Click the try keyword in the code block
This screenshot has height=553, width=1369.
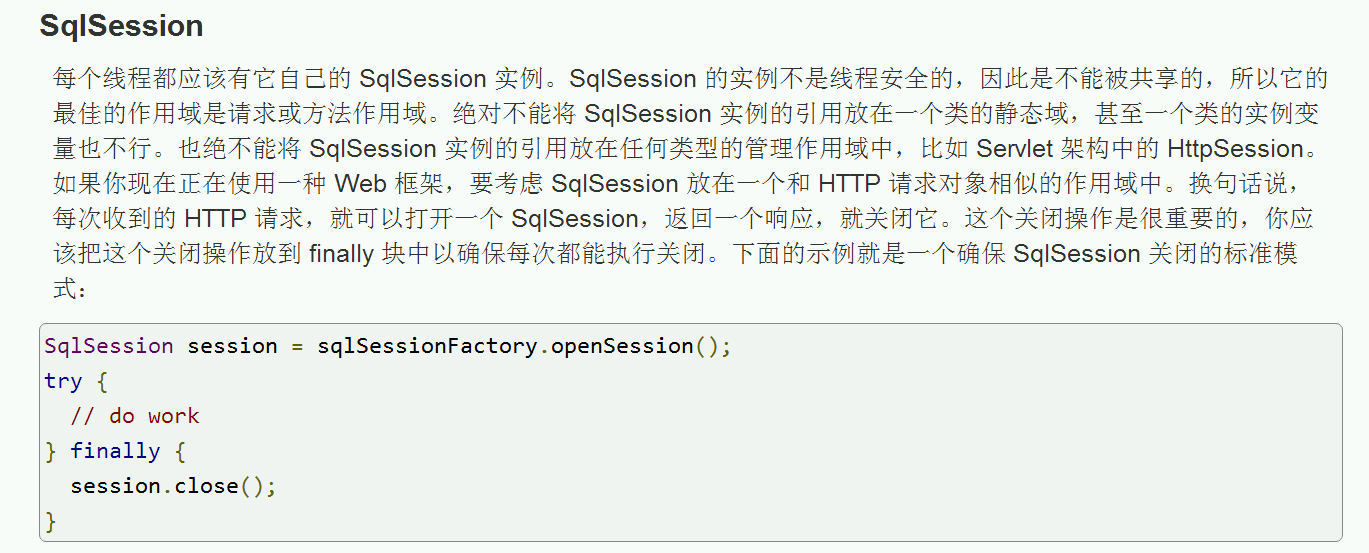pyautogui.click(x=63, y=381)
